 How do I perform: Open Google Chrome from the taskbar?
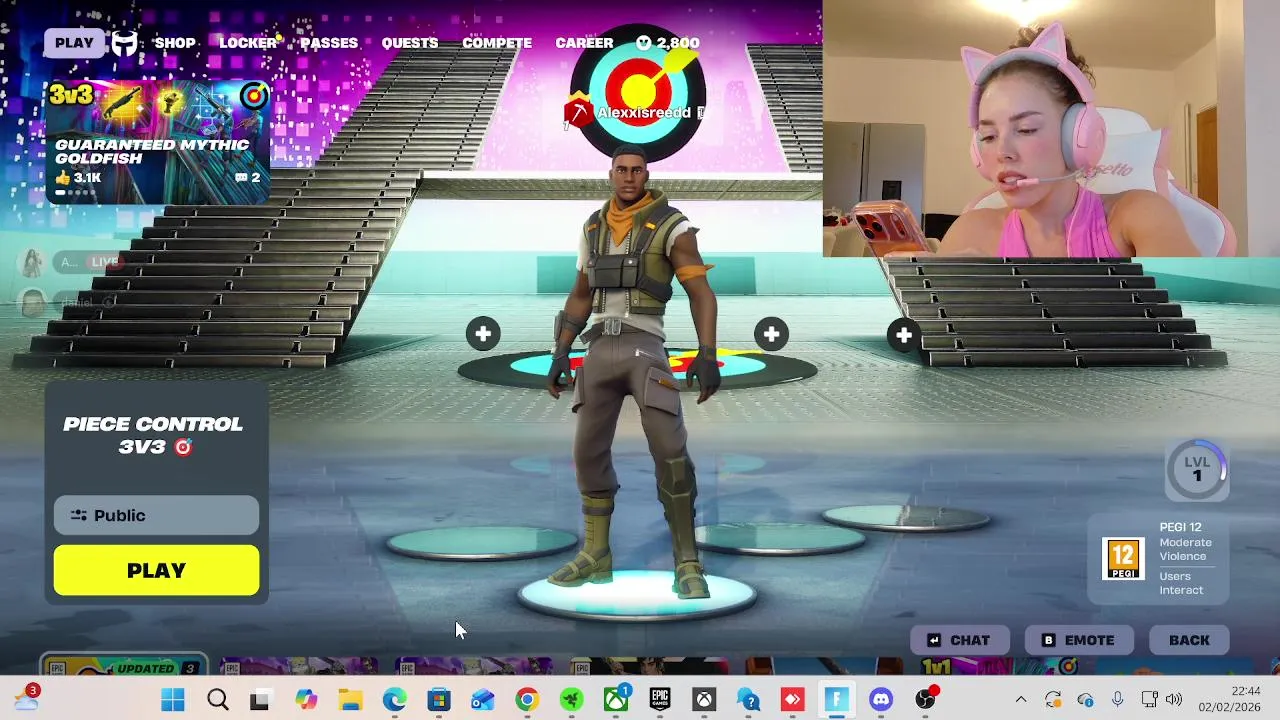(x=527, y=699)
